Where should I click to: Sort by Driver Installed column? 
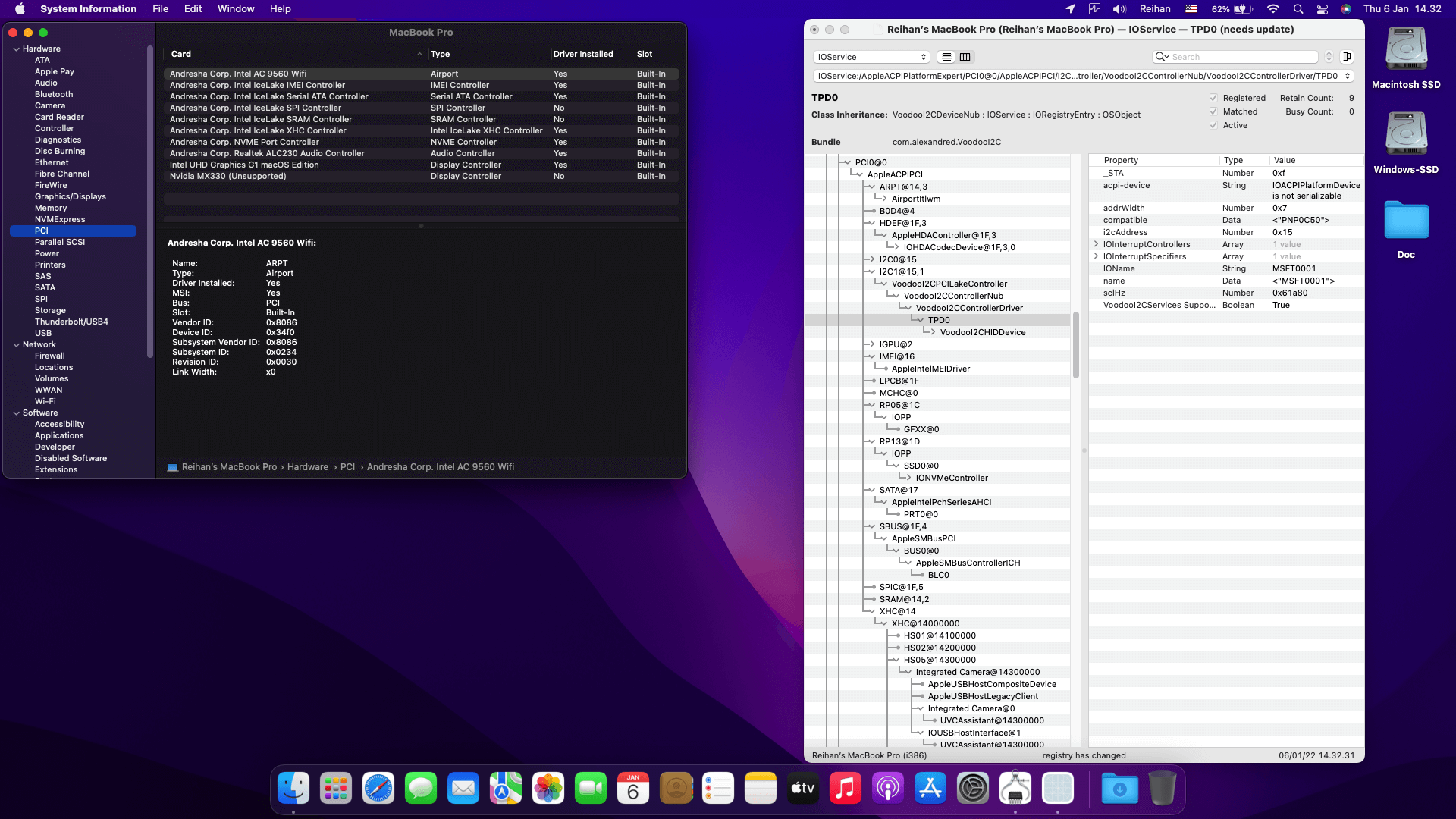click(591, 54)
